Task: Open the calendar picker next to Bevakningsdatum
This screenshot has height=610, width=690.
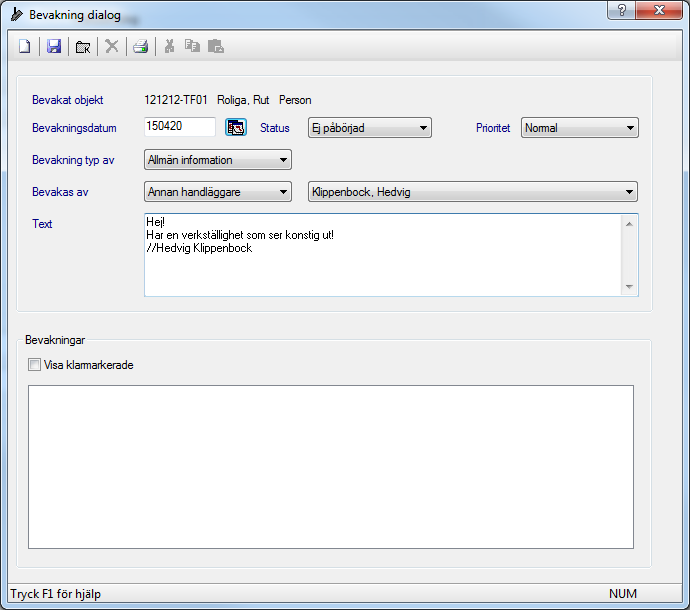Action: [x=236, y=128]
